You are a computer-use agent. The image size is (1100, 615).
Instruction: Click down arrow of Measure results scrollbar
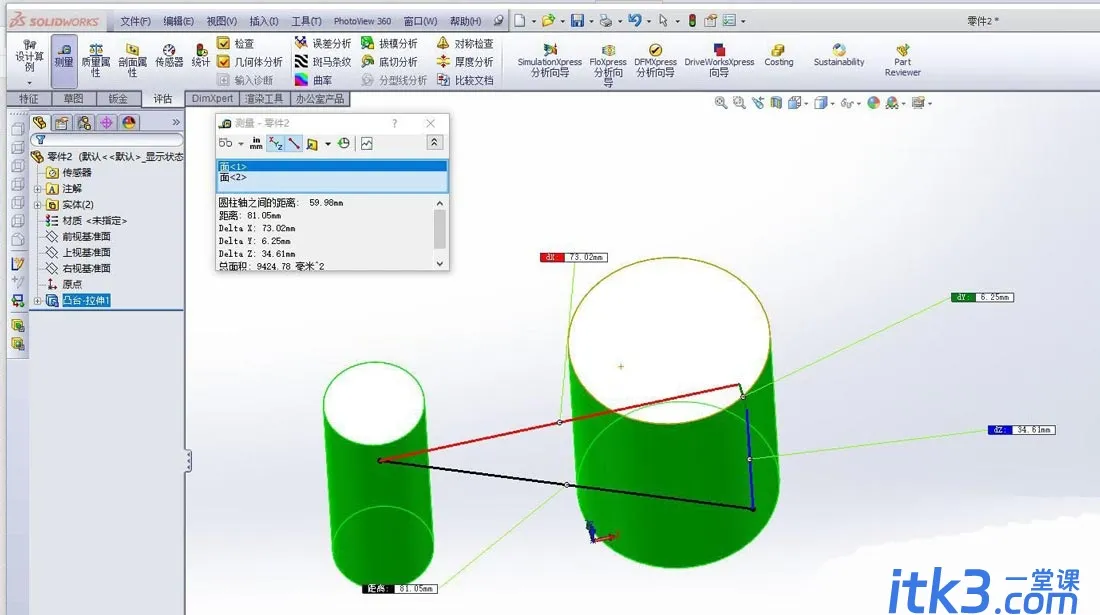440,264
